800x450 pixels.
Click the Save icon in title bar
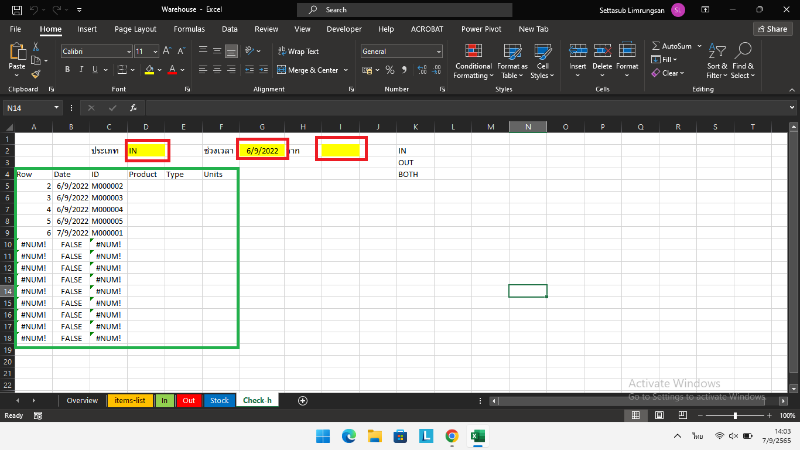12,9
